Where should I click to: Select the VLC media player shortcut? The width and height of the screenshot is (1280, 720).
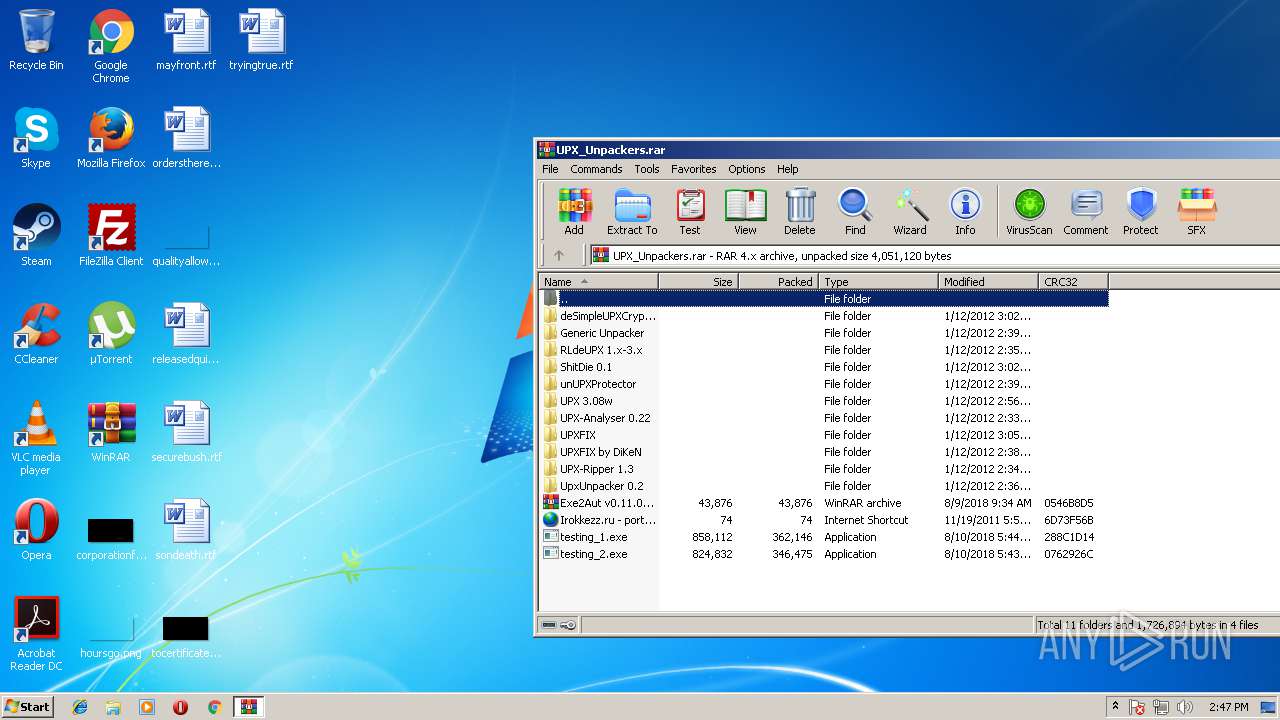tap(36, 438)
